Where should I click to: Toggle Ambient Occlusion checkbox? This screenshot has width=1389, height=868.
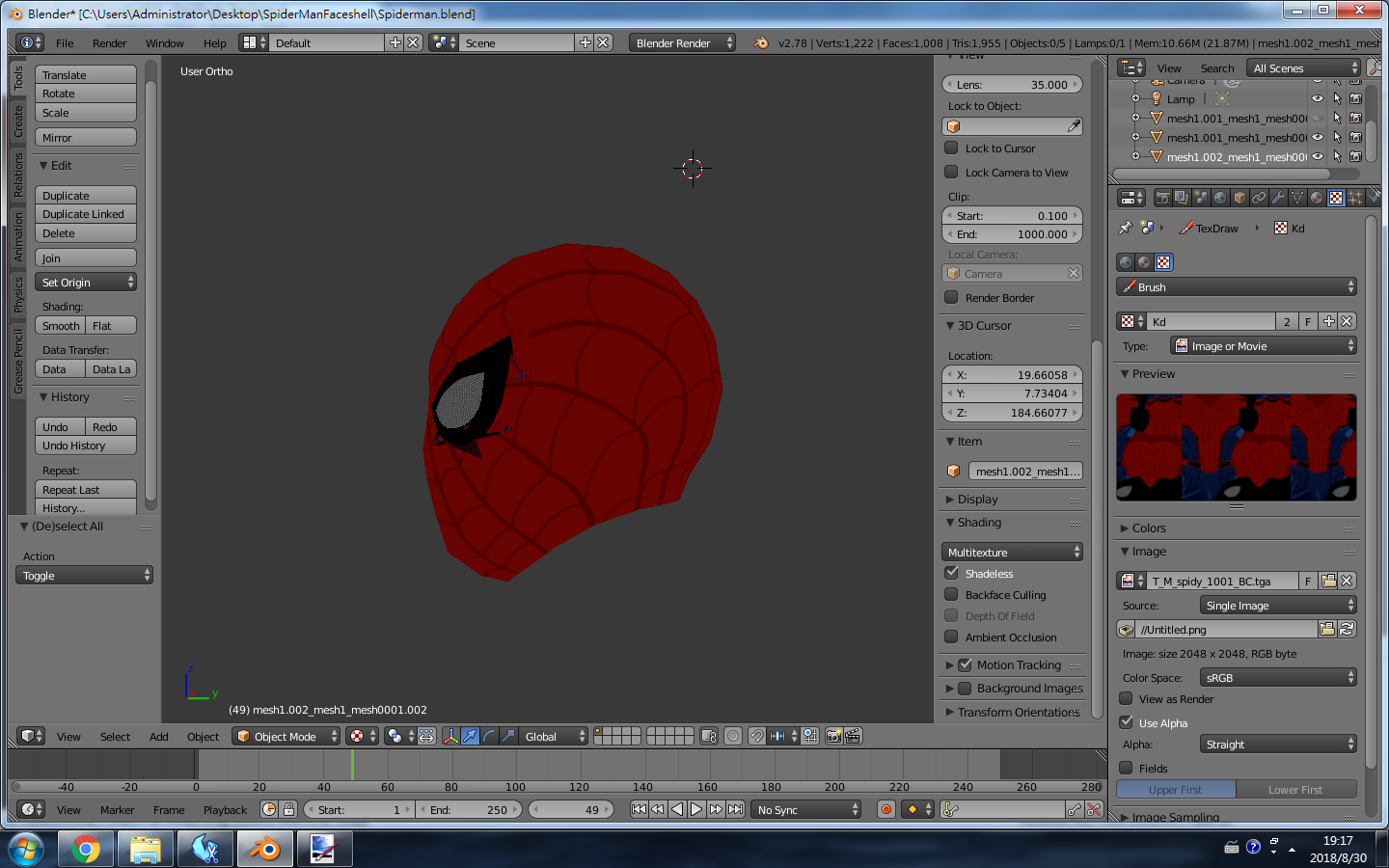point(951,637)
